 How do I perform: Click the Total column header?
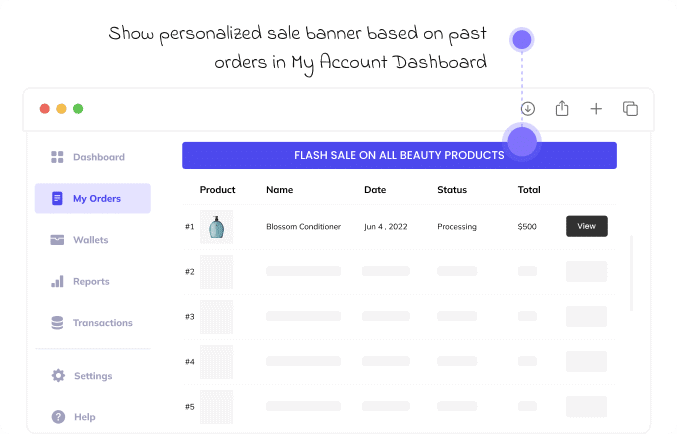[x=529, y=190]
